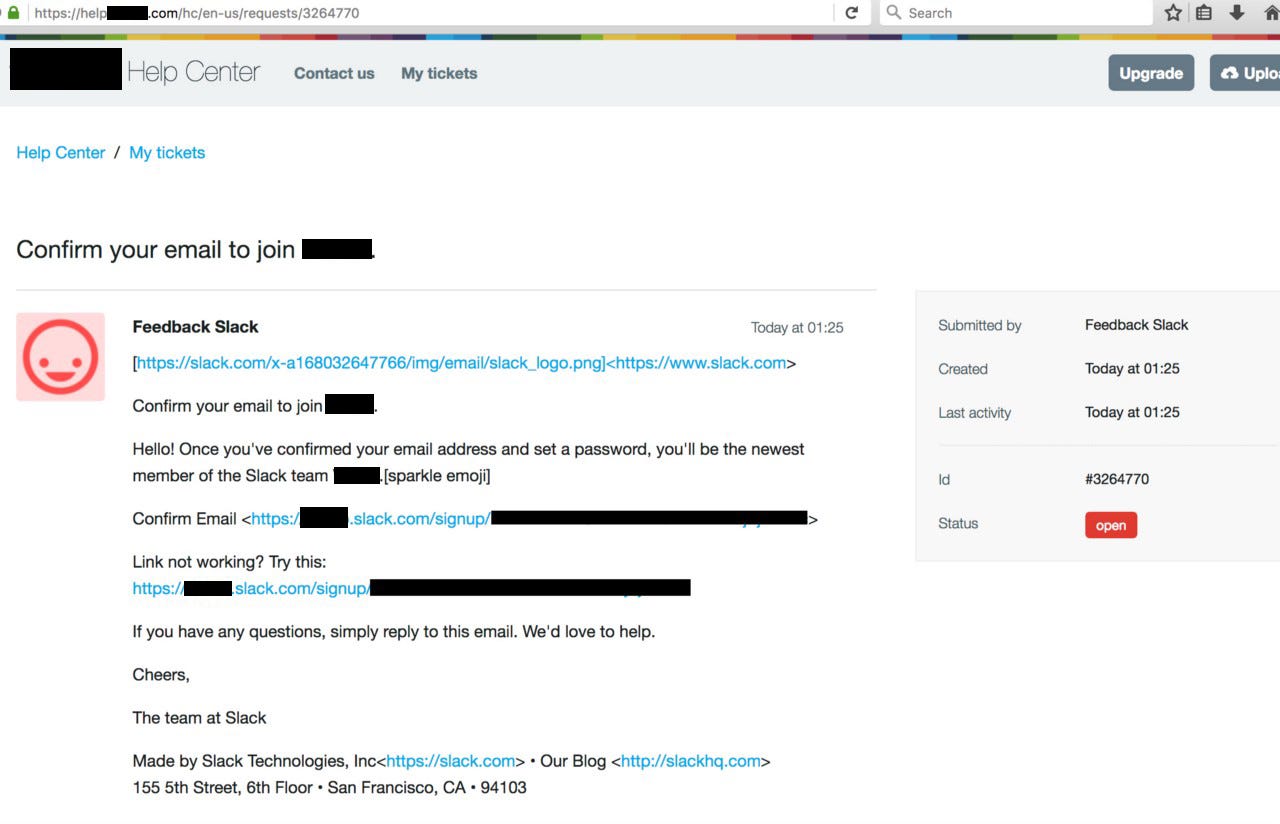This screenshot has height=824, width=1280.
Task: Click the URL address bar
Action: click(x=430, y=13)
